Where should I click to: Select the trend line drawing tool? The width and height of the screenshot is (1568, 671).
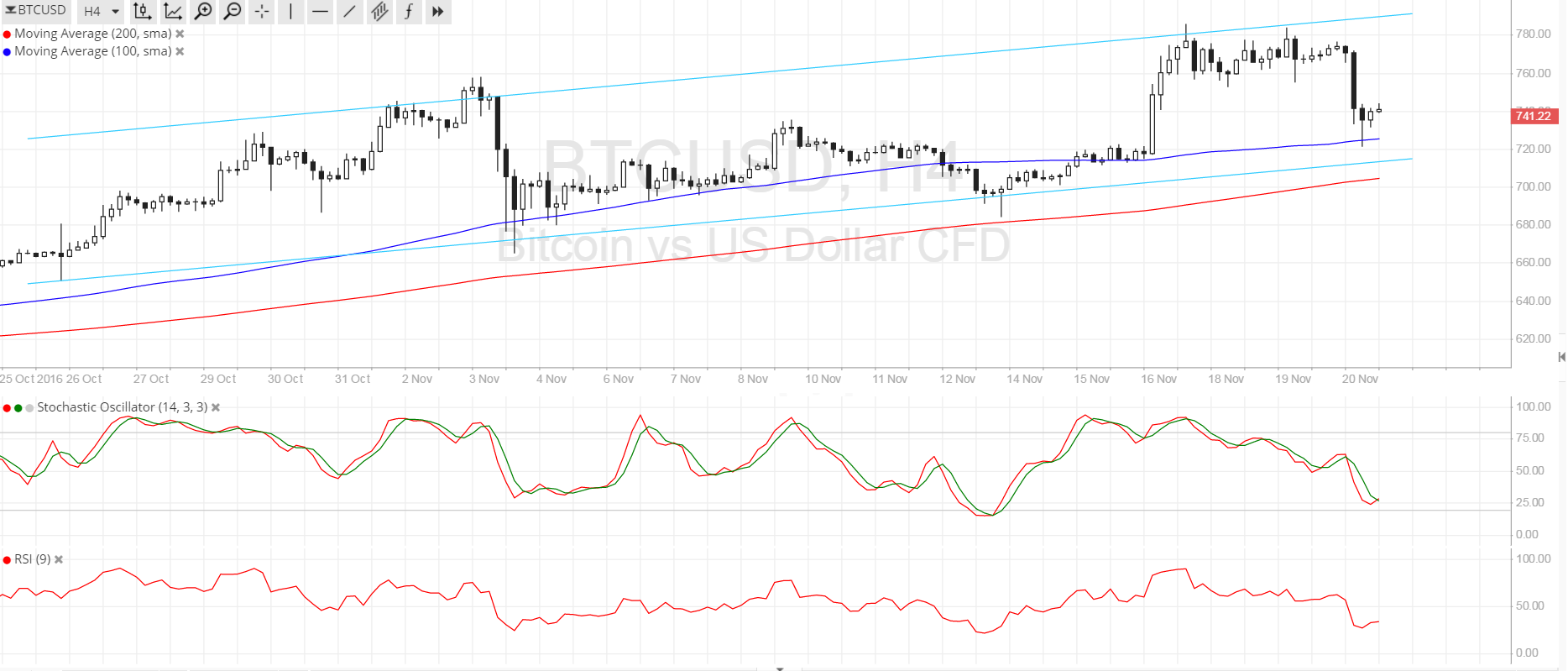point(349,11)
